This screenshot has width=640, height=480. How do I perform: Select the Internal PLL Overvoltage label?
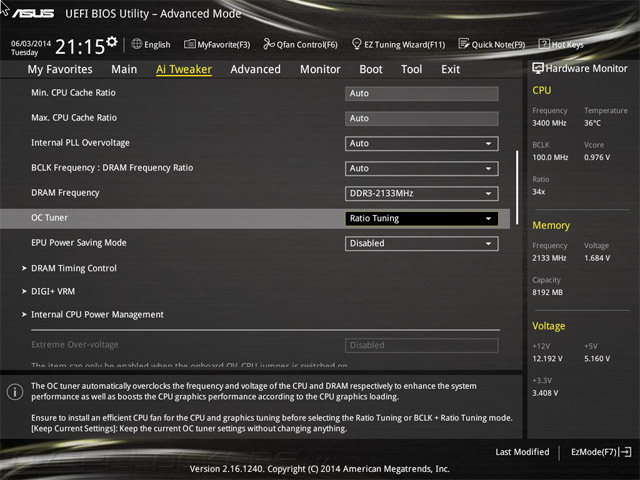[x=80, y=143]
